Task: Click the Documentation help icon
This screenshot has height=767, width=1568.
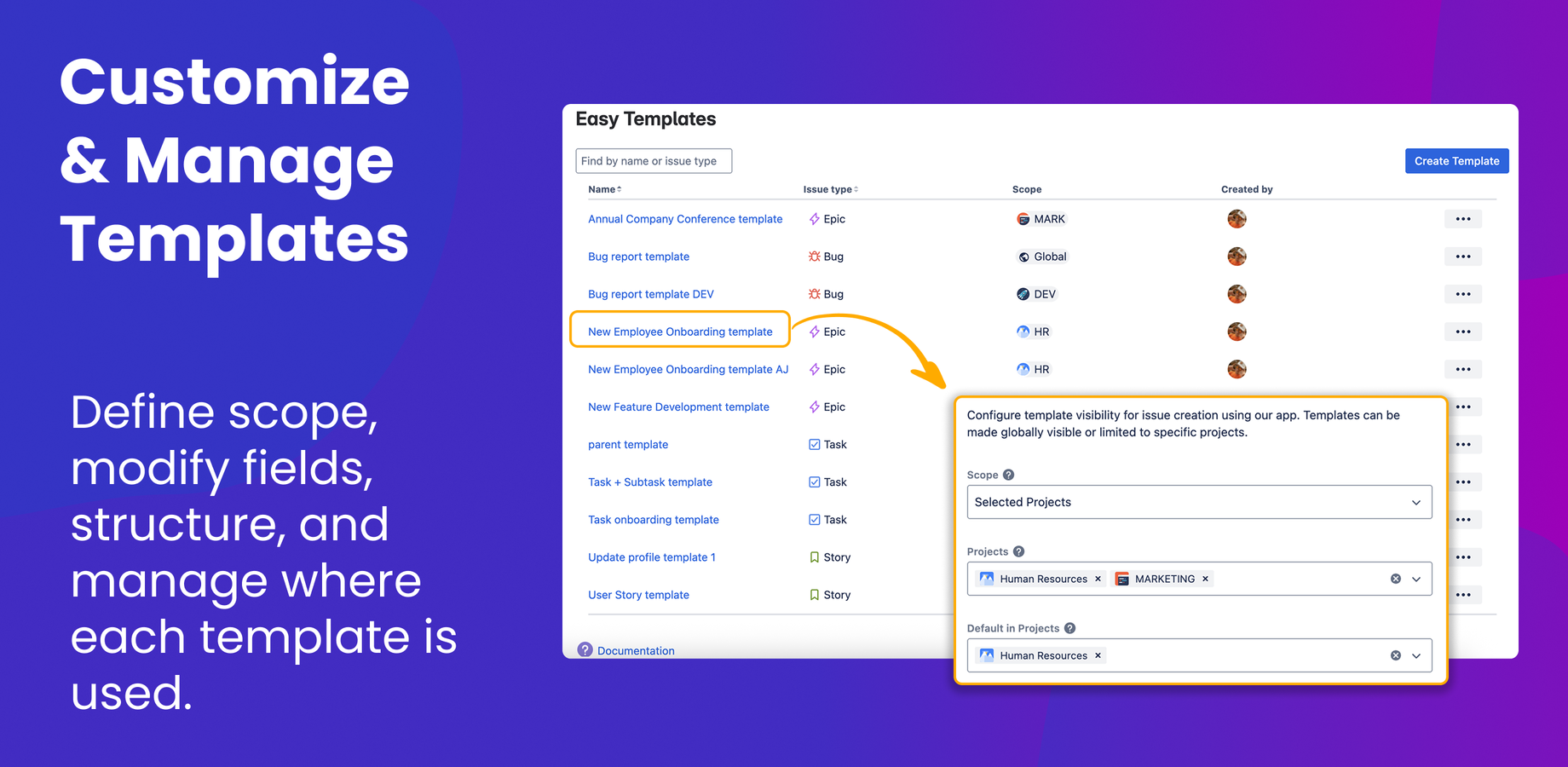Action: click(x=585, y=649)
